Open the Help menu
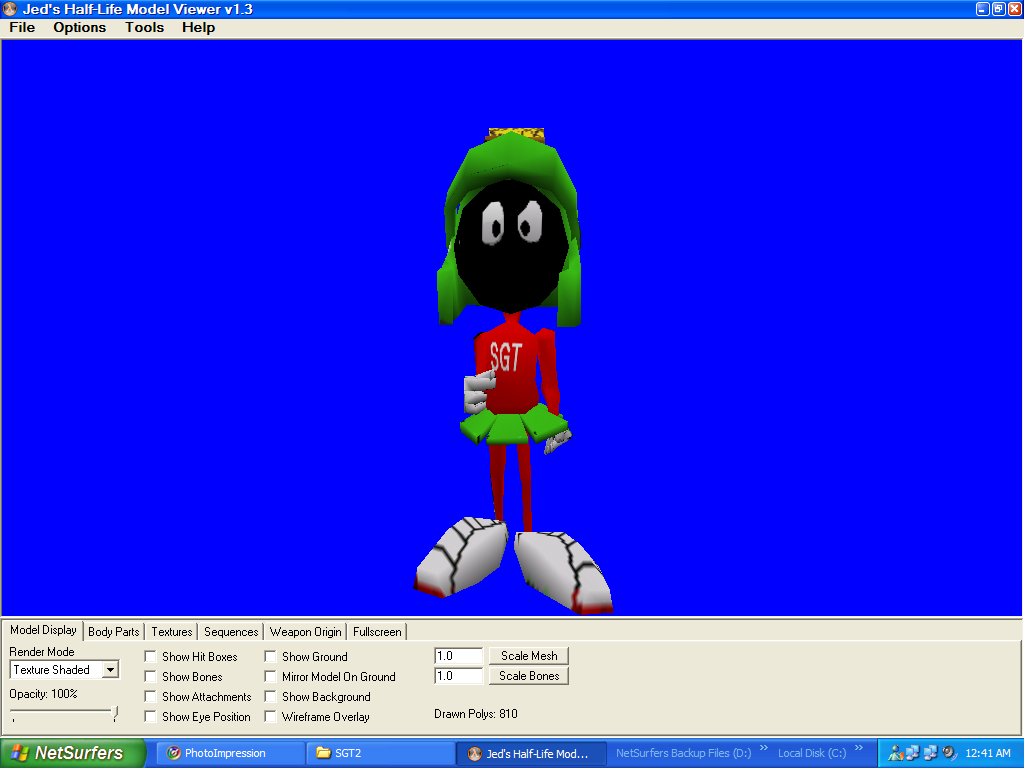Screen dimensions: 1024x768 199,27
